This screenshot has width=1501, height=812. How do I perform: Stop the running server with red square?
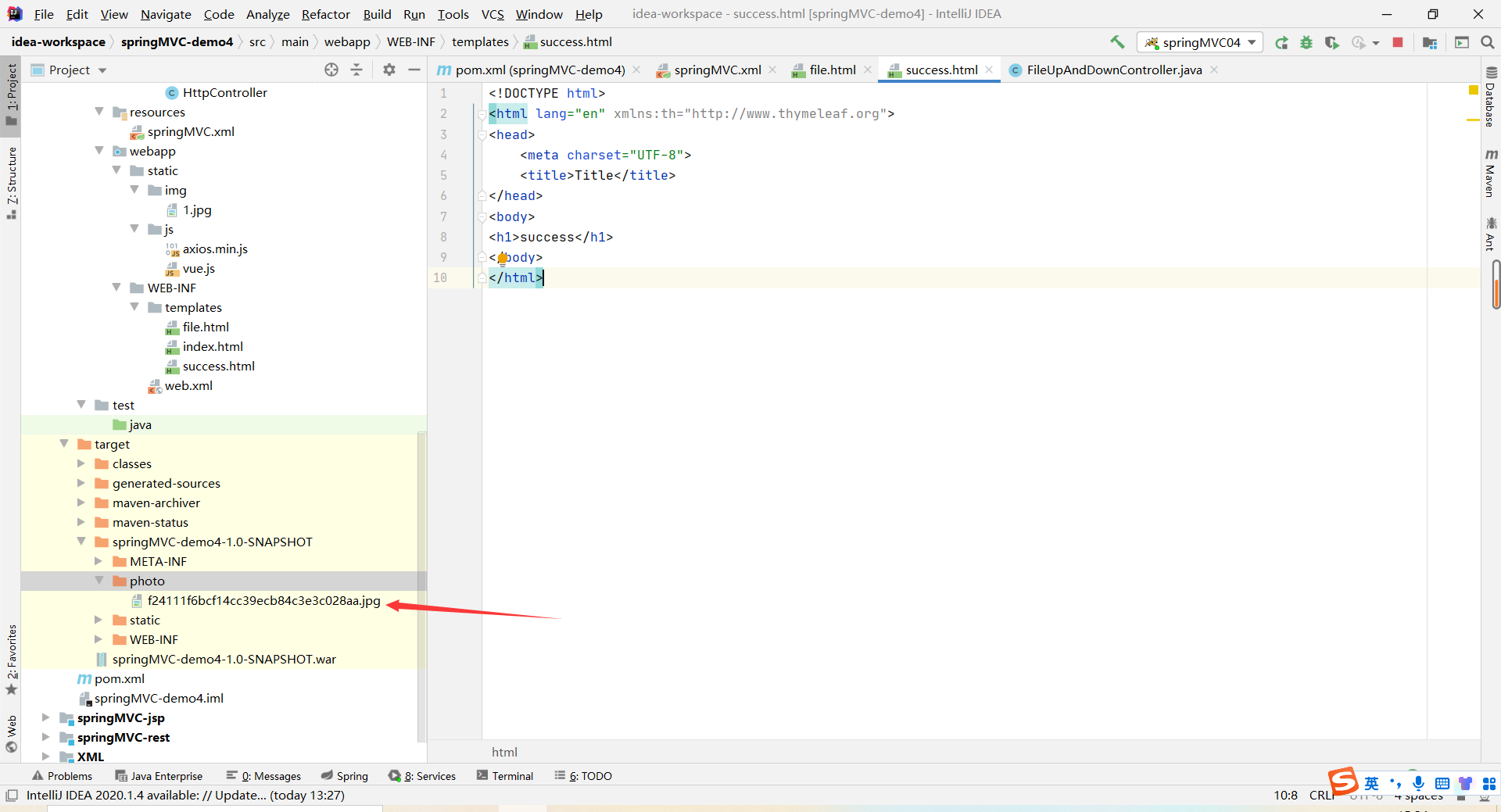point(1398,43)
